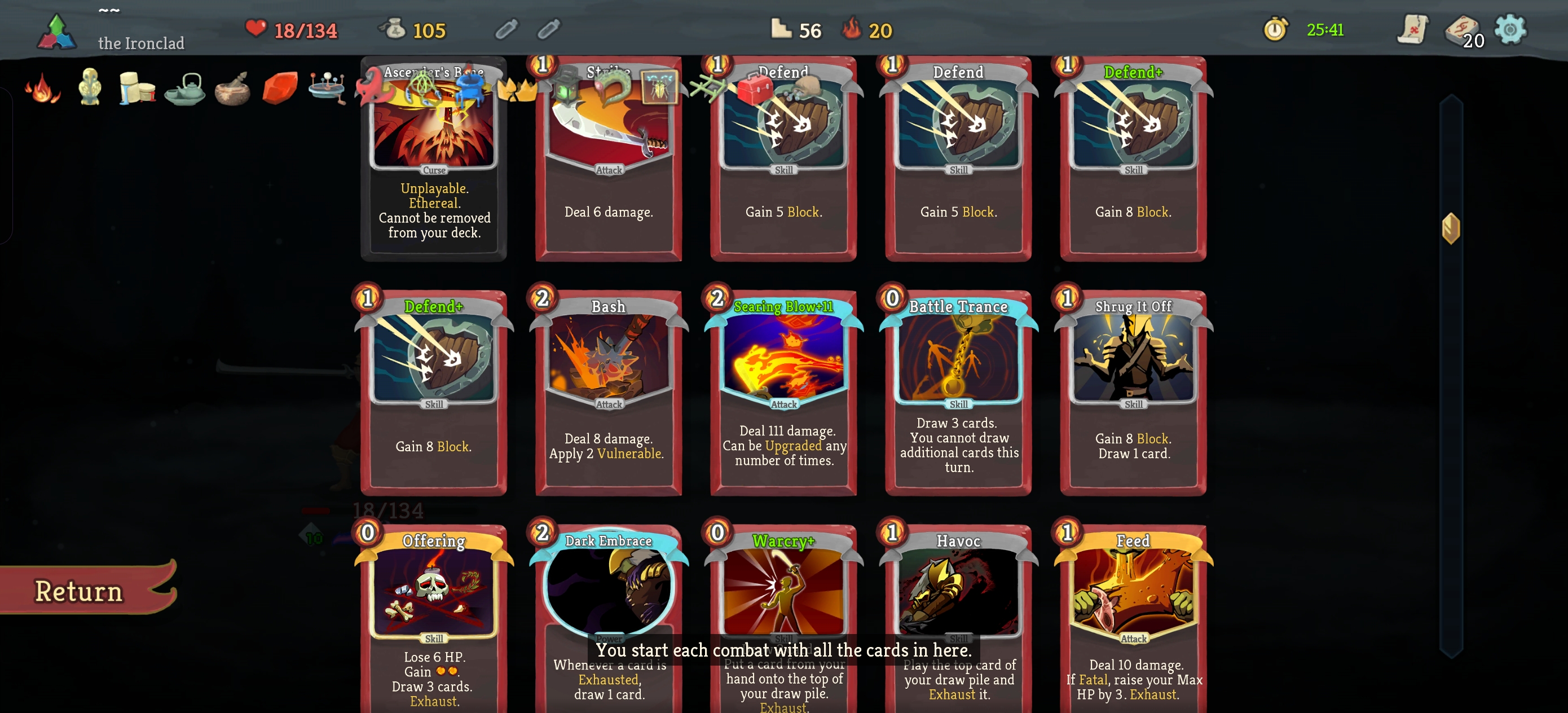The width and height of the screenshot is (1568, 713).
Task: Open the settings gear icon
Action: click(x=1511, y=29)
